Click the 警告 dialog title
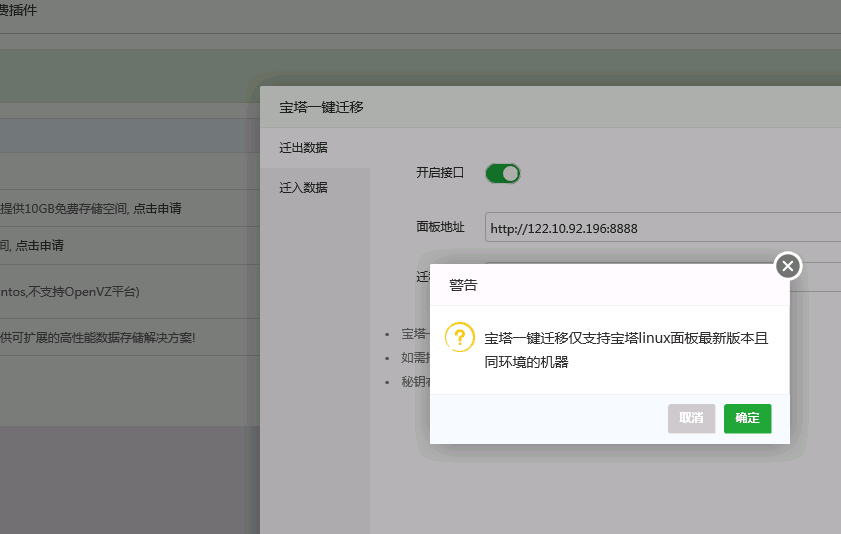Viewport: 841px width, 534px height. point(463,285)
